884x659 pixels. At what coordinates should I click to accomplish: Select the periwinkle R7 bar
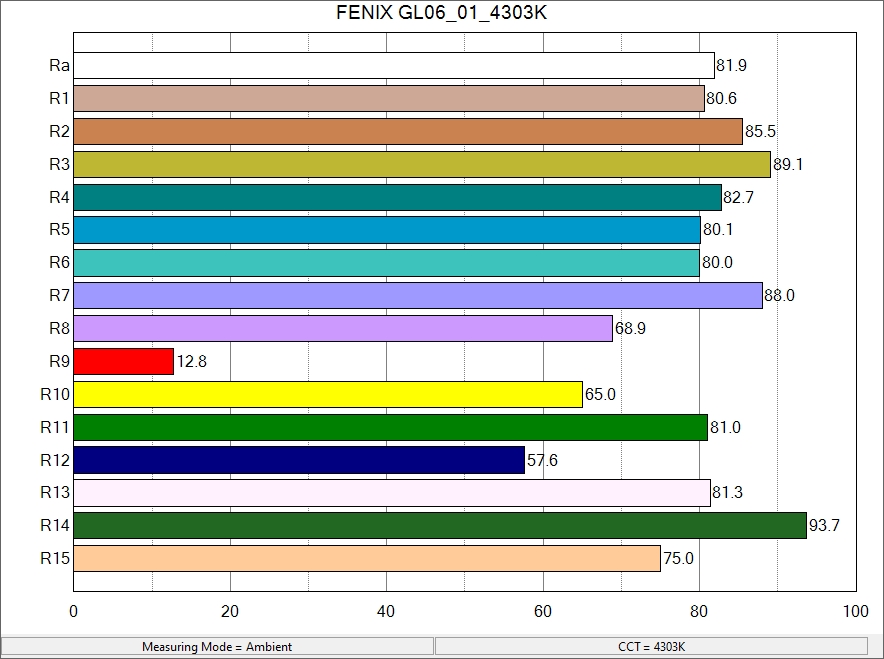tap(418, 296)
